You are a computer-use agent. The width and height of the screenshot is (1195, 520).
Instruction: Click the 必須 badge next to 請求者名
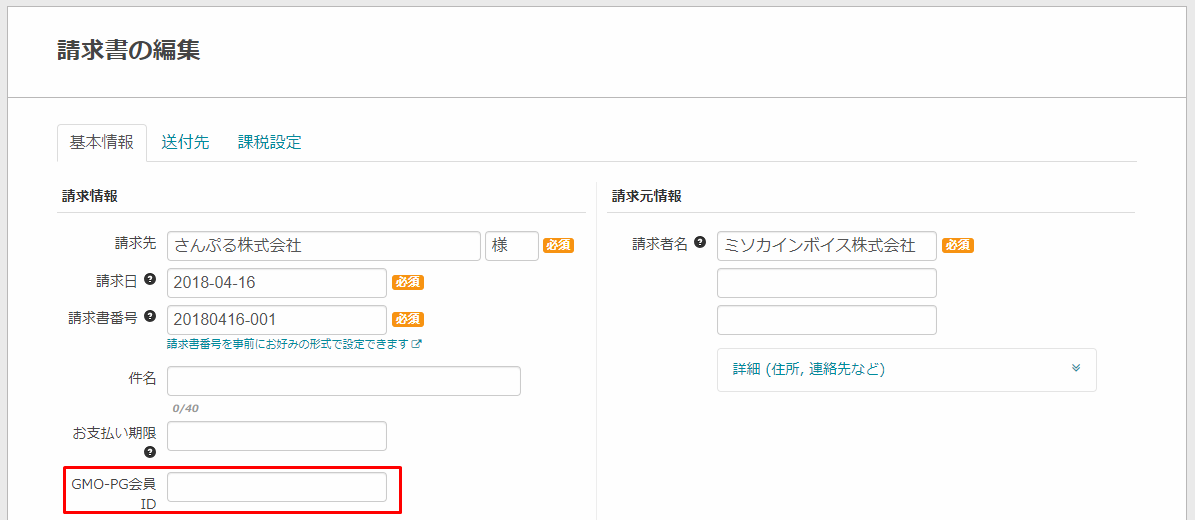958,246
